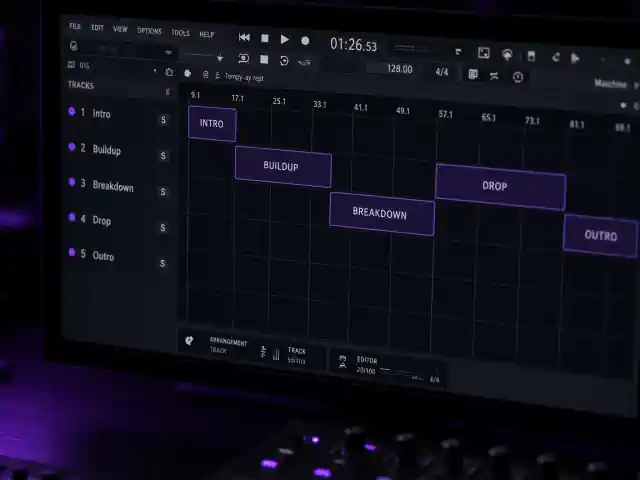Click the circular metronome icon near tempo
Screen dimensions: 640x480
click(518, 77)
